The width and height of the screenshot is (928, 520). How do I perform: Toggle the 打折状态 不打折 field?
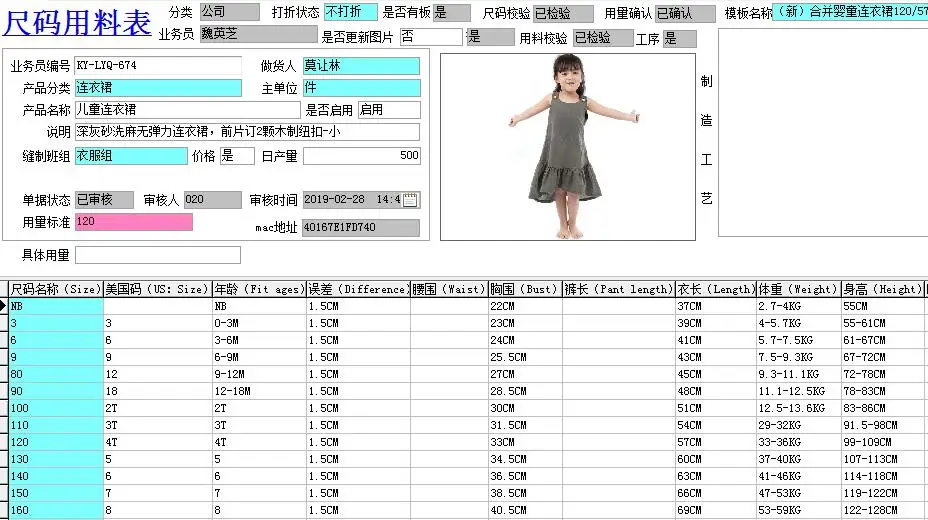tap(350, 12)
